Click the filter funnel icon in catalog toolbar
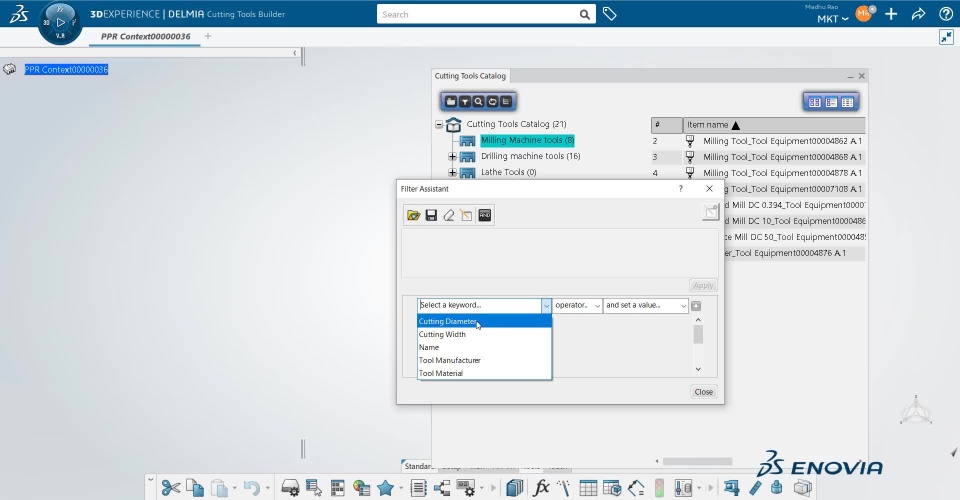This screenshot has height=500, width=960. tap(465, 102)
